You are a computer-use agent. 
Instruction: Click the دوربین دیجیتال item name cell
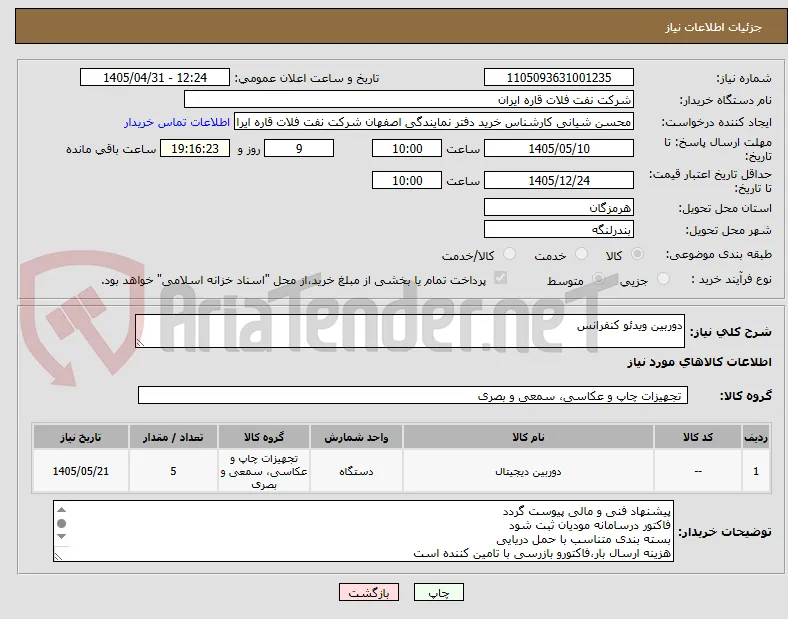(528, 471)
